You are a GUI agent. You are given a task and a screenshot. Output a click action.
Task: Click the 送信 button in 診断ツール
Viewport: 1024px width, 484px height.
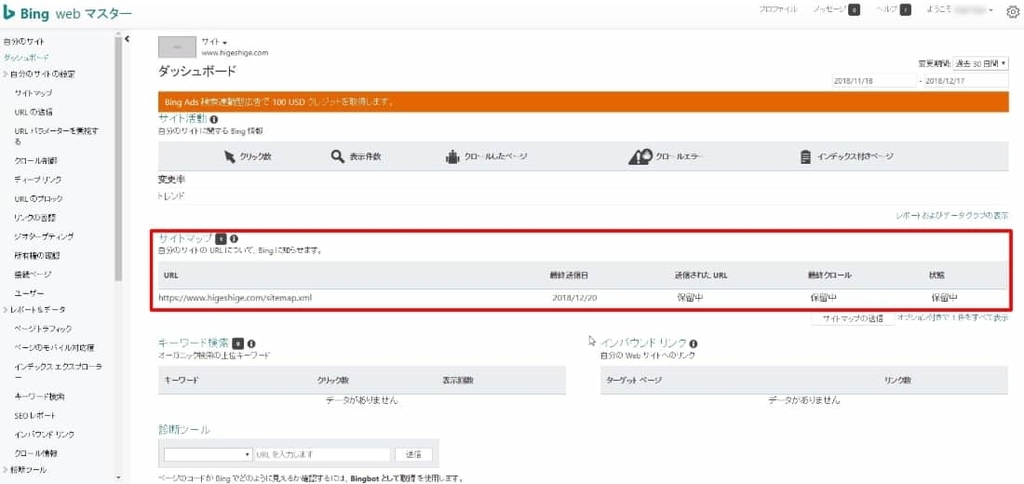413,454
